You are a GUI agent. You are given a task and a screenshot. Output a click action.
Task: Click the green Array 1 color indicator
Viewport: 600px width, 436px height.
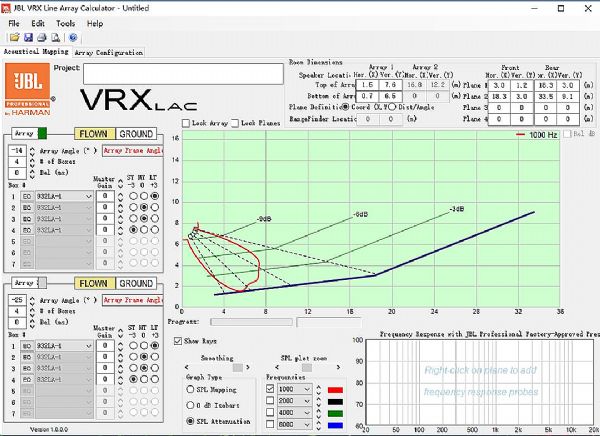42,133
